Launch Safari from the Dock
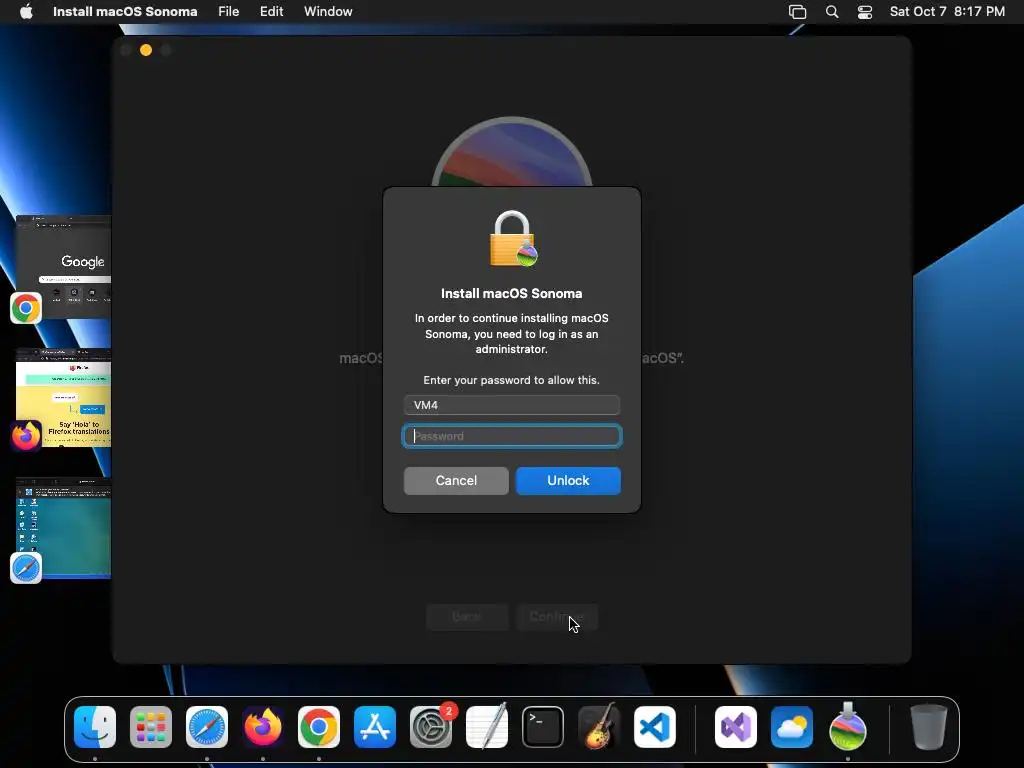The image size is (1024, 768). 207,727
